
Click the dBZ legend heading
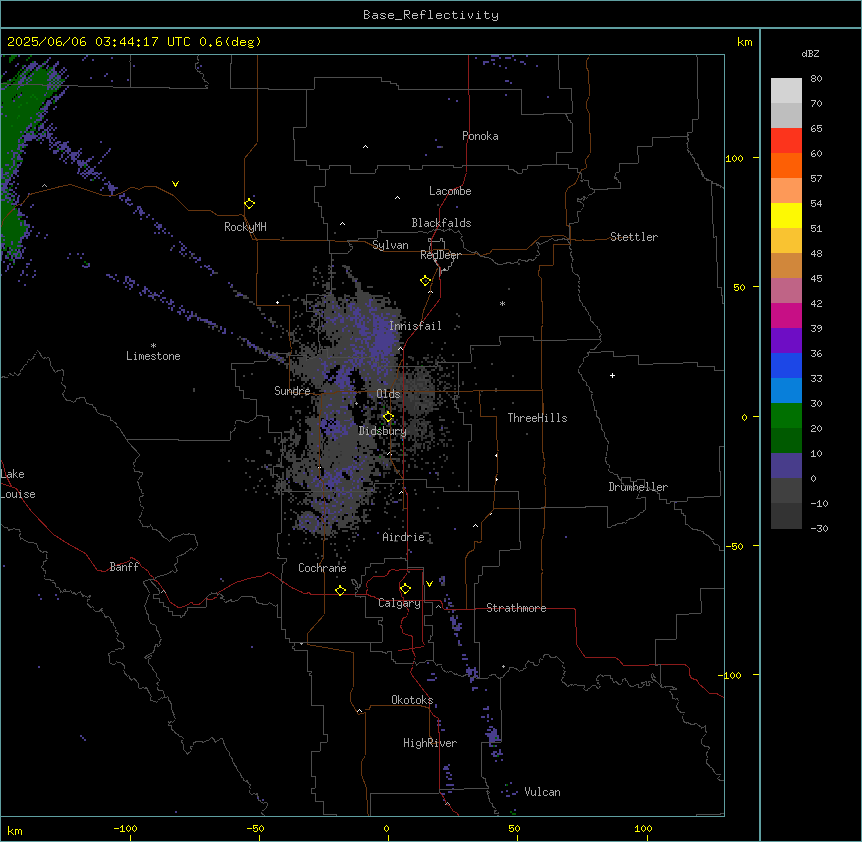tap(810, 54)
